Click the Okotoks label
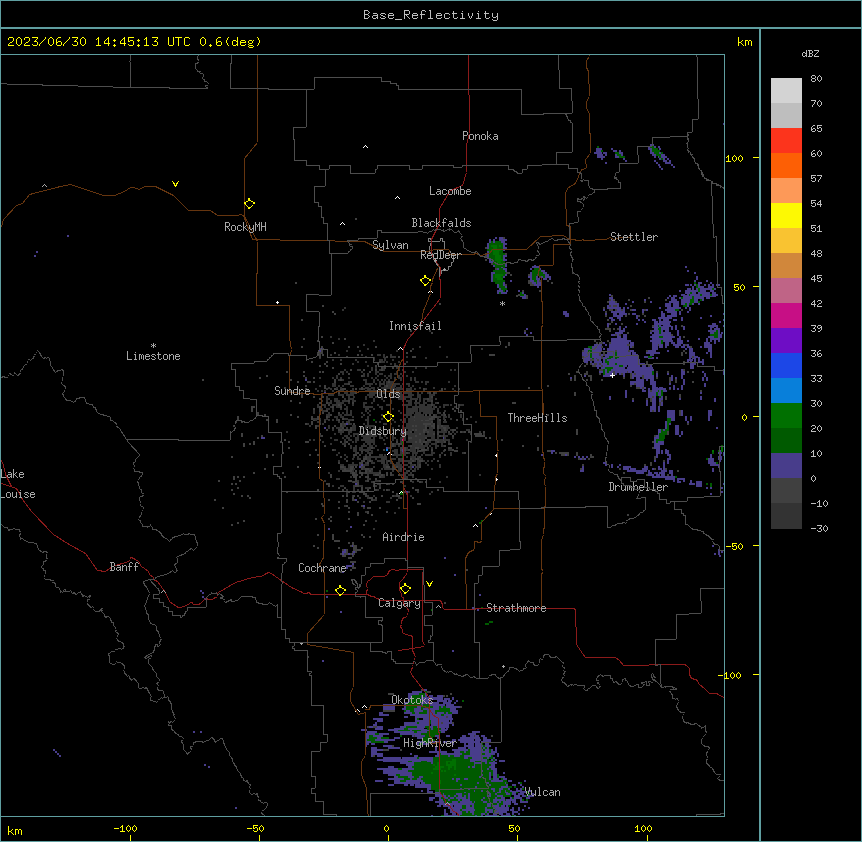 (412, 700)
